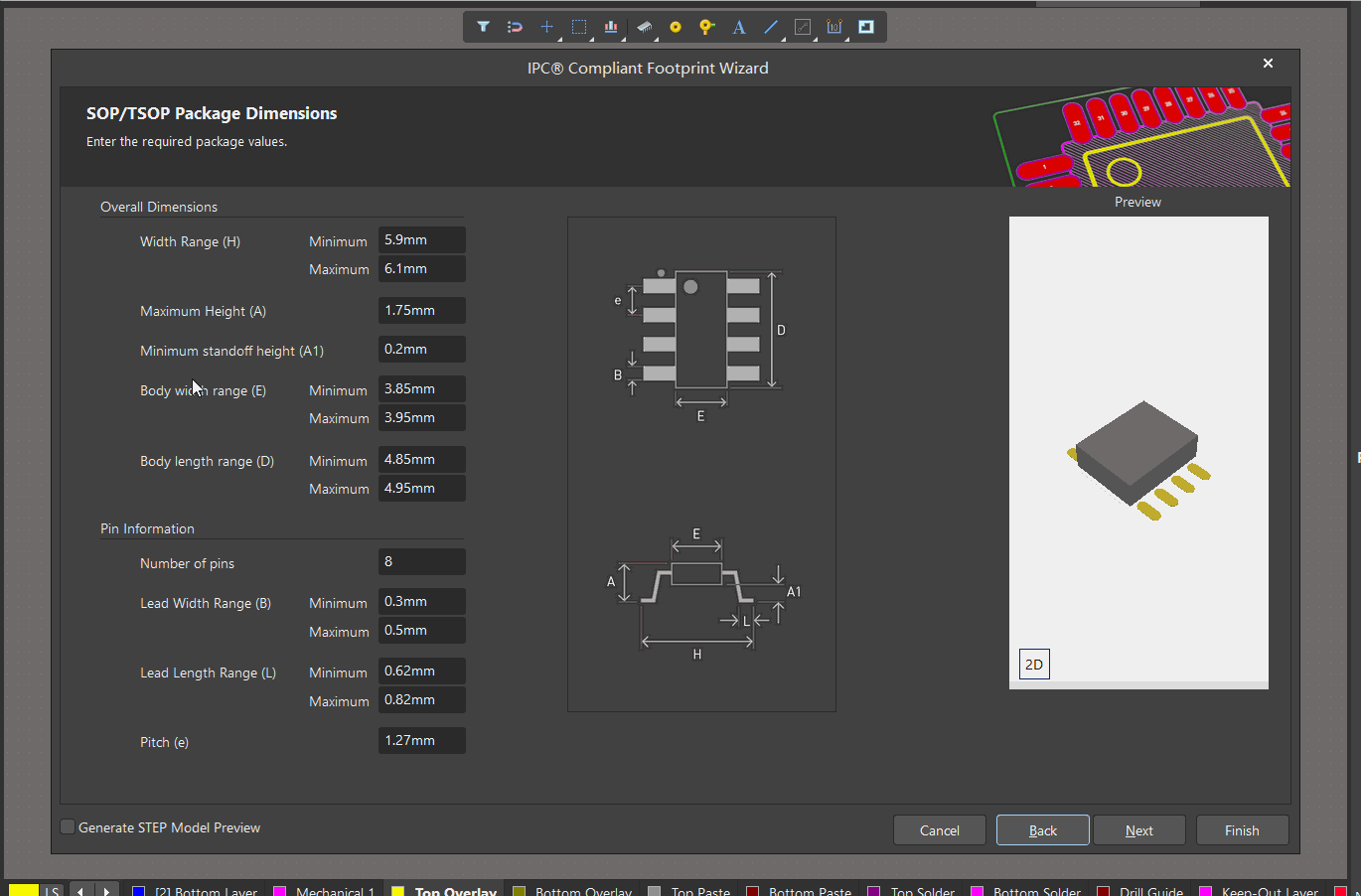Select the place component chip icon
Screen dimensions: 1361x896
[x=644, y=27]
